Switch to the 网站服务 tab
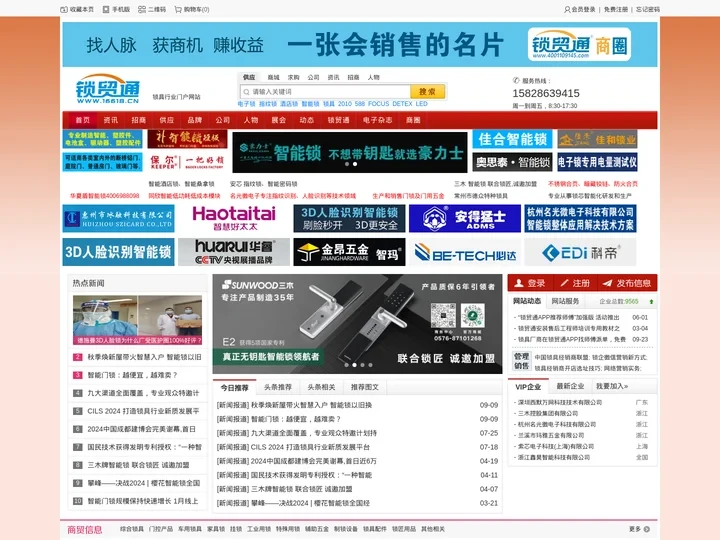 tap(565, 301)
